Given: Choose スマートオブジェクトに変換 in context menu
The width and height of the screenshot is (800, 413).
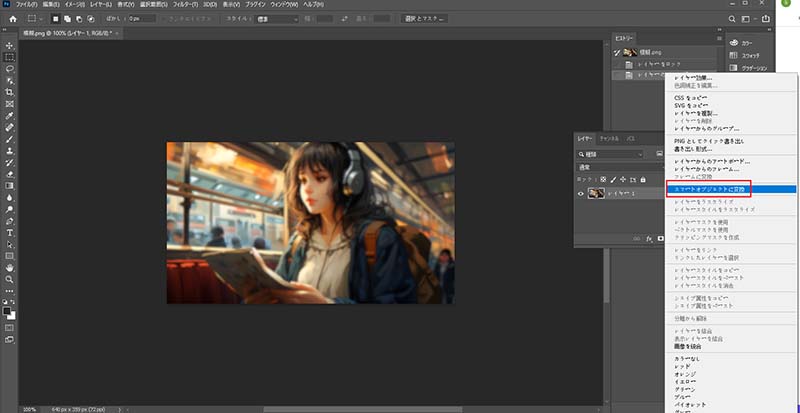Looking at the screenshot, I should tap(732, 189).
